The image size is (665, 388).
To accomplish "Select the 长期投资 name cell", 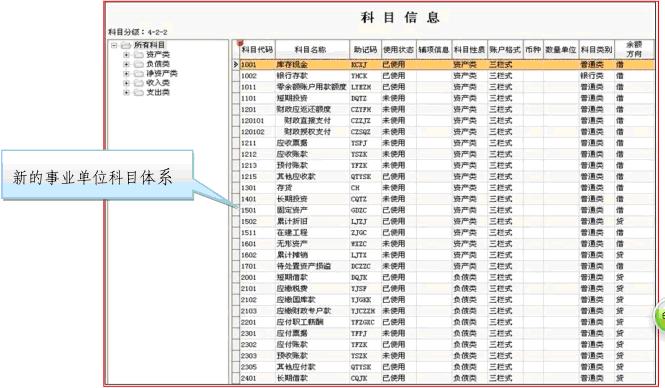I will click(x=312, y=199).
